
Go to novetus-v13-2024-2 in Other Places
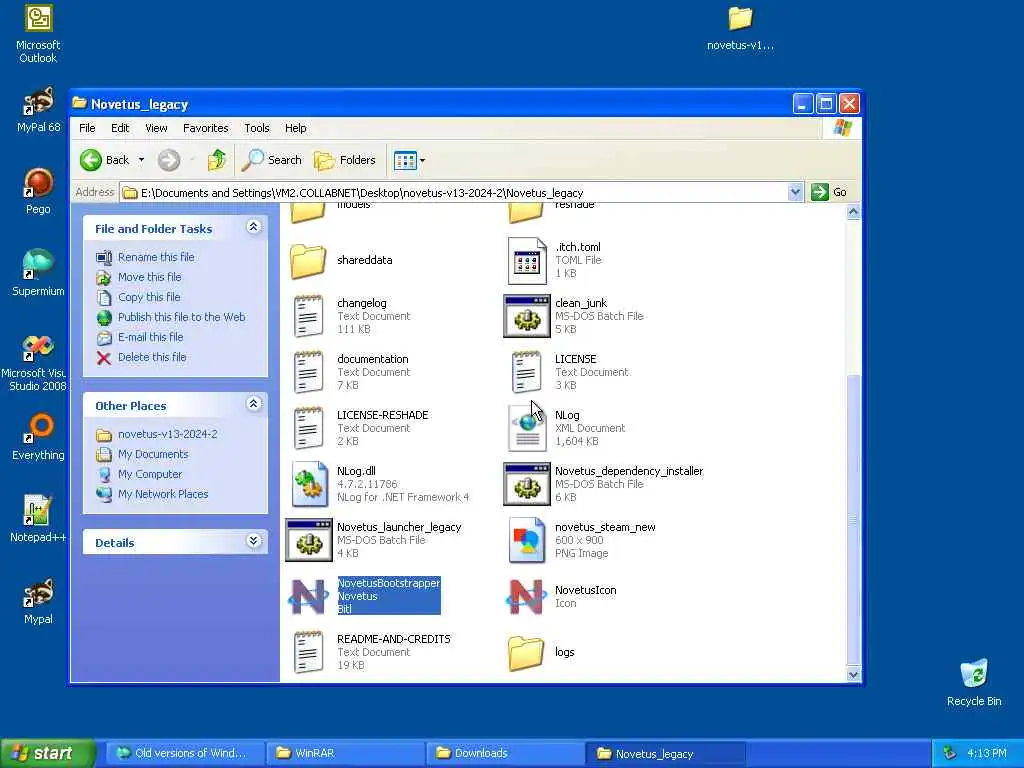pyautogui.click(x=168, y=434)
